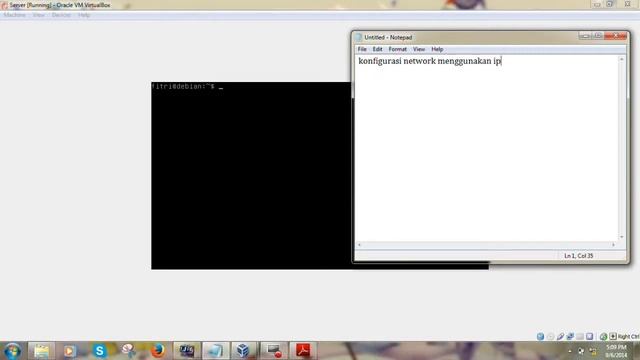Image resolution: width=640 pixels, height=360 pixels.
Task: Click the network tray icon near clock
Action: (593, 351)
